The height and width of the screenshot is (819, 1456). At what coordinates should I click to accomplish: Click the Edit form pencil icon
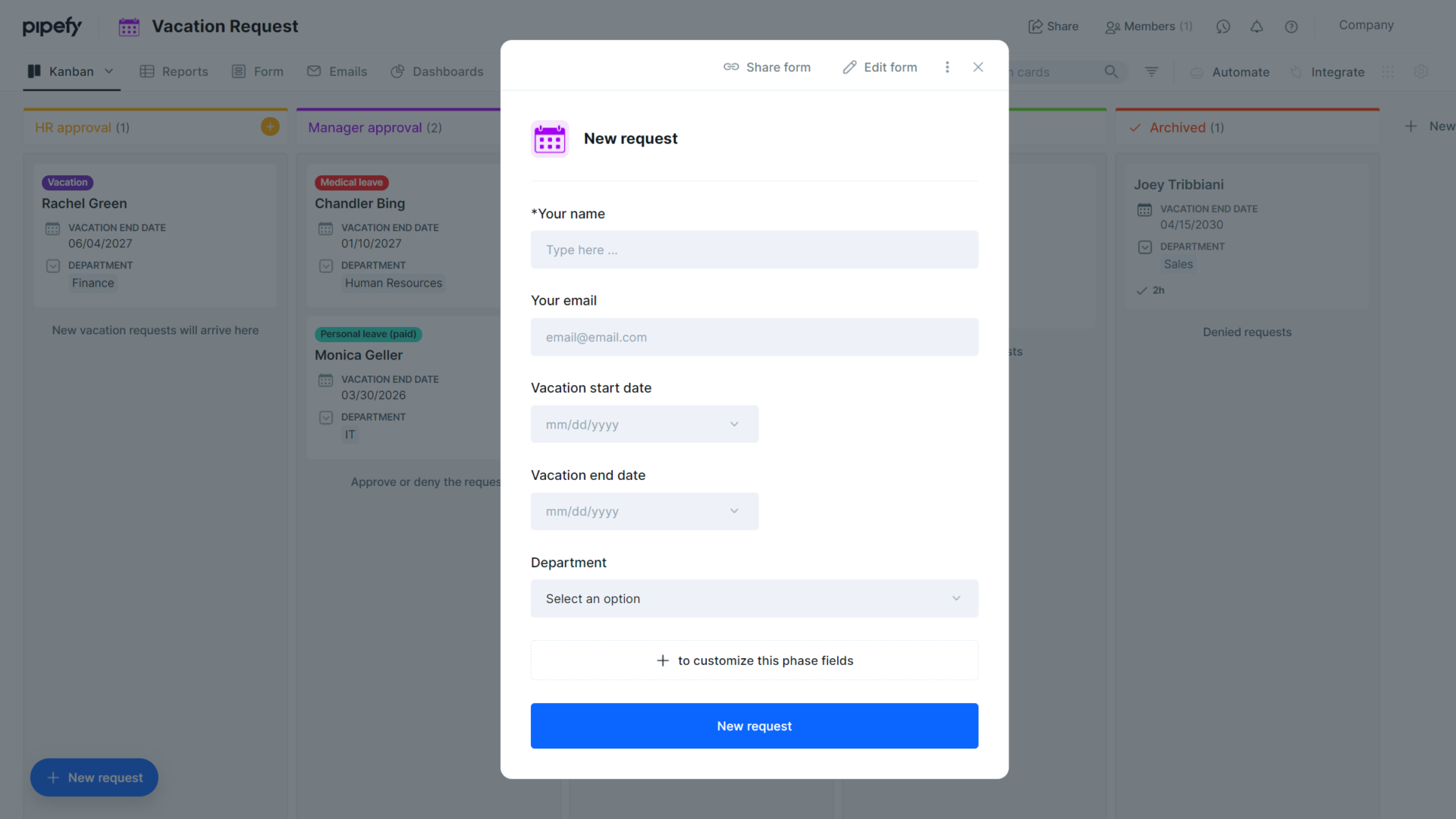click(x=849, y=67)
